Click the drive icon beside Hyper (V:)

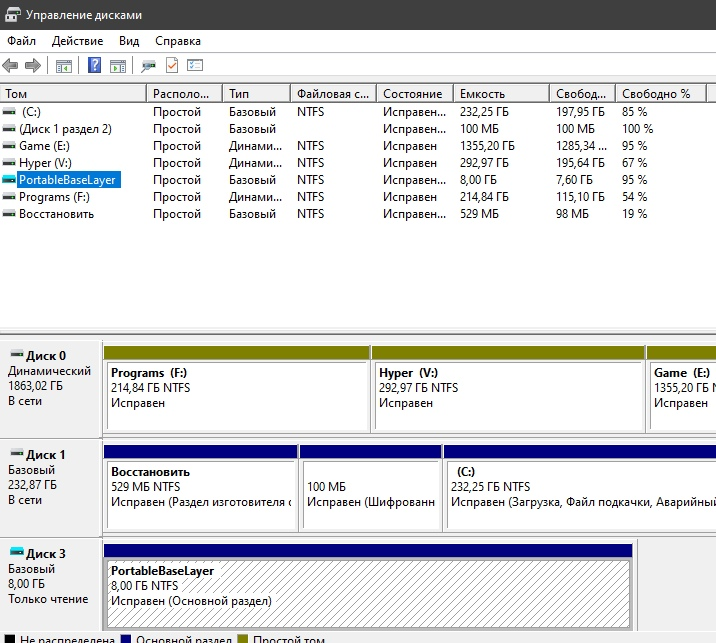[x=9, y=163]
